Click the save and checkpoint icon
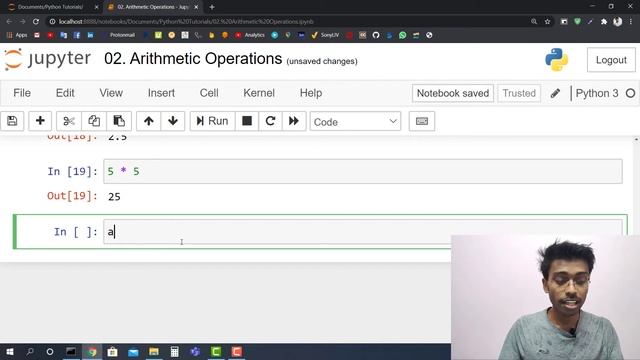 12,121
